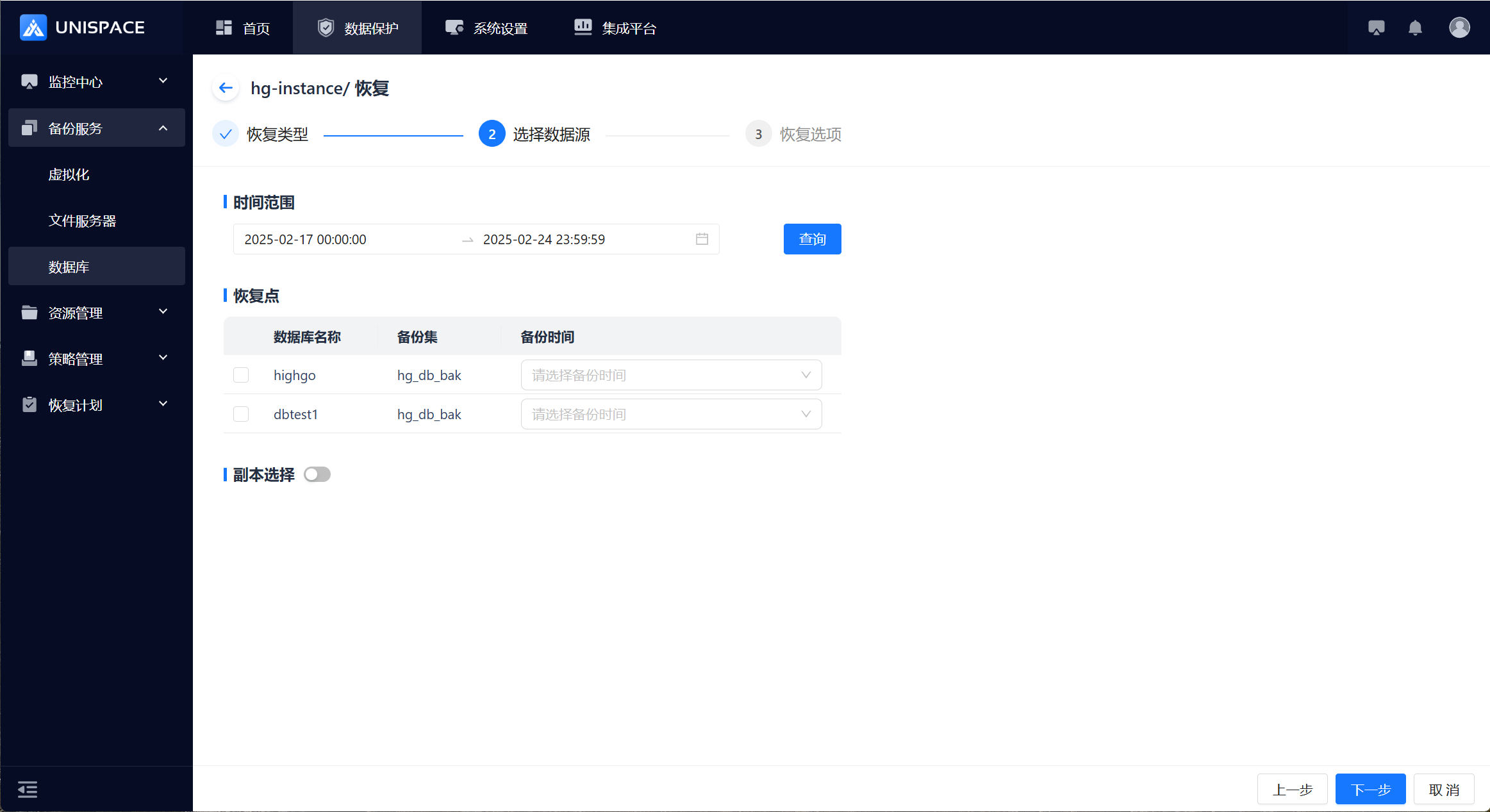Click the calendar icon in time range
Screen dimensions: 1490x812
coord(702,239)
